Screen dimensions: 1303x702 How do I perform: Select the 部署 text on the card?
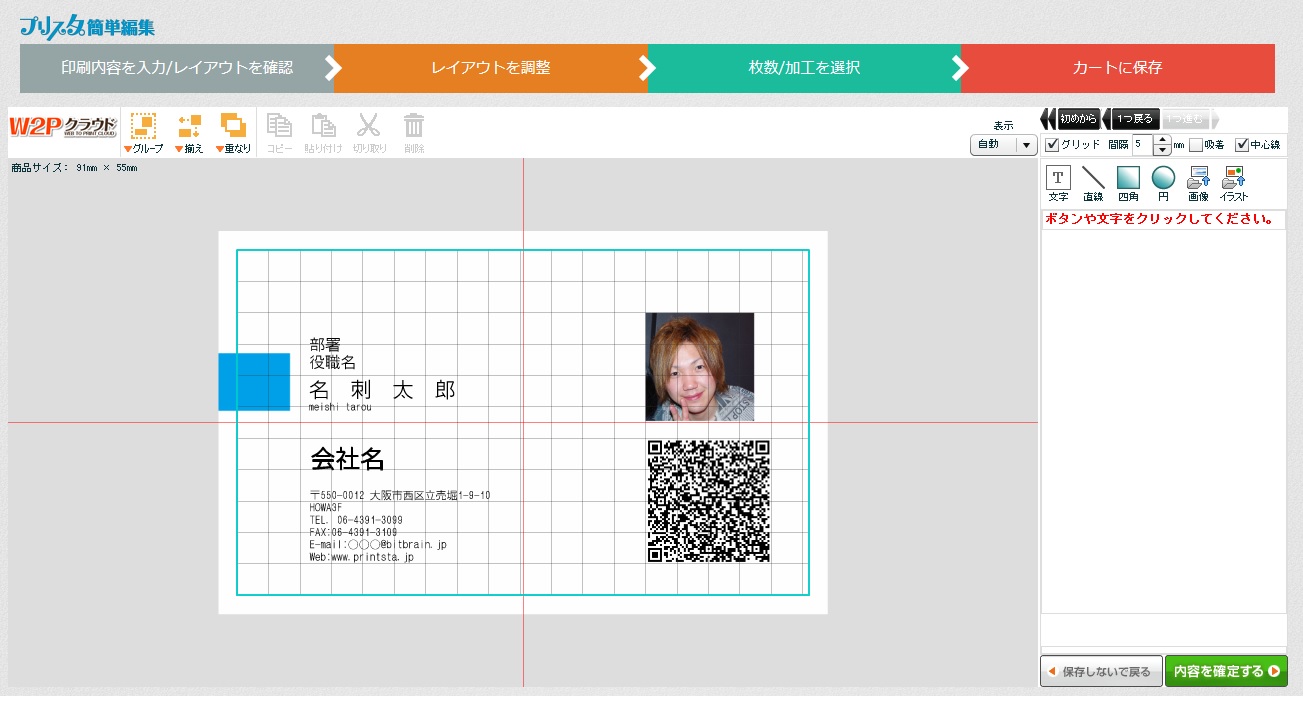[325, 345]
